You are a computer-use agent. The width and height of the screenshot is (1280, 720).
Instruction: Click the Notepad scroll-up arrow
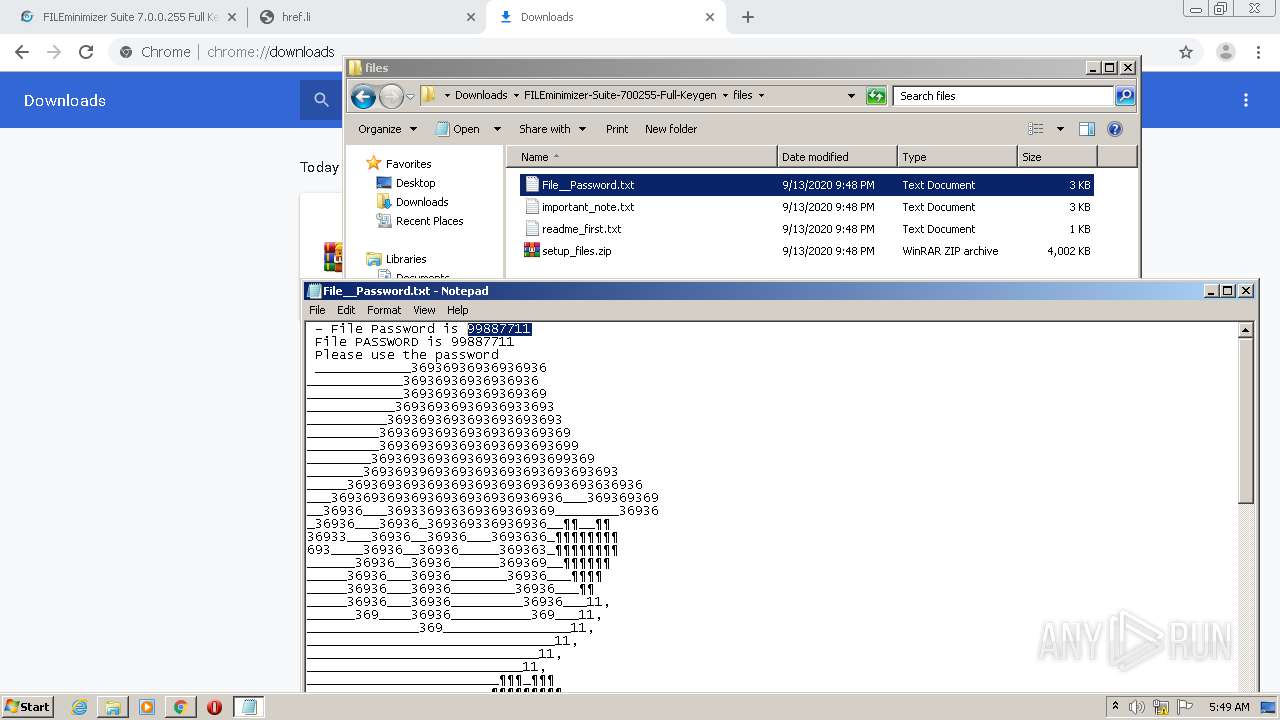[1245, 330]
